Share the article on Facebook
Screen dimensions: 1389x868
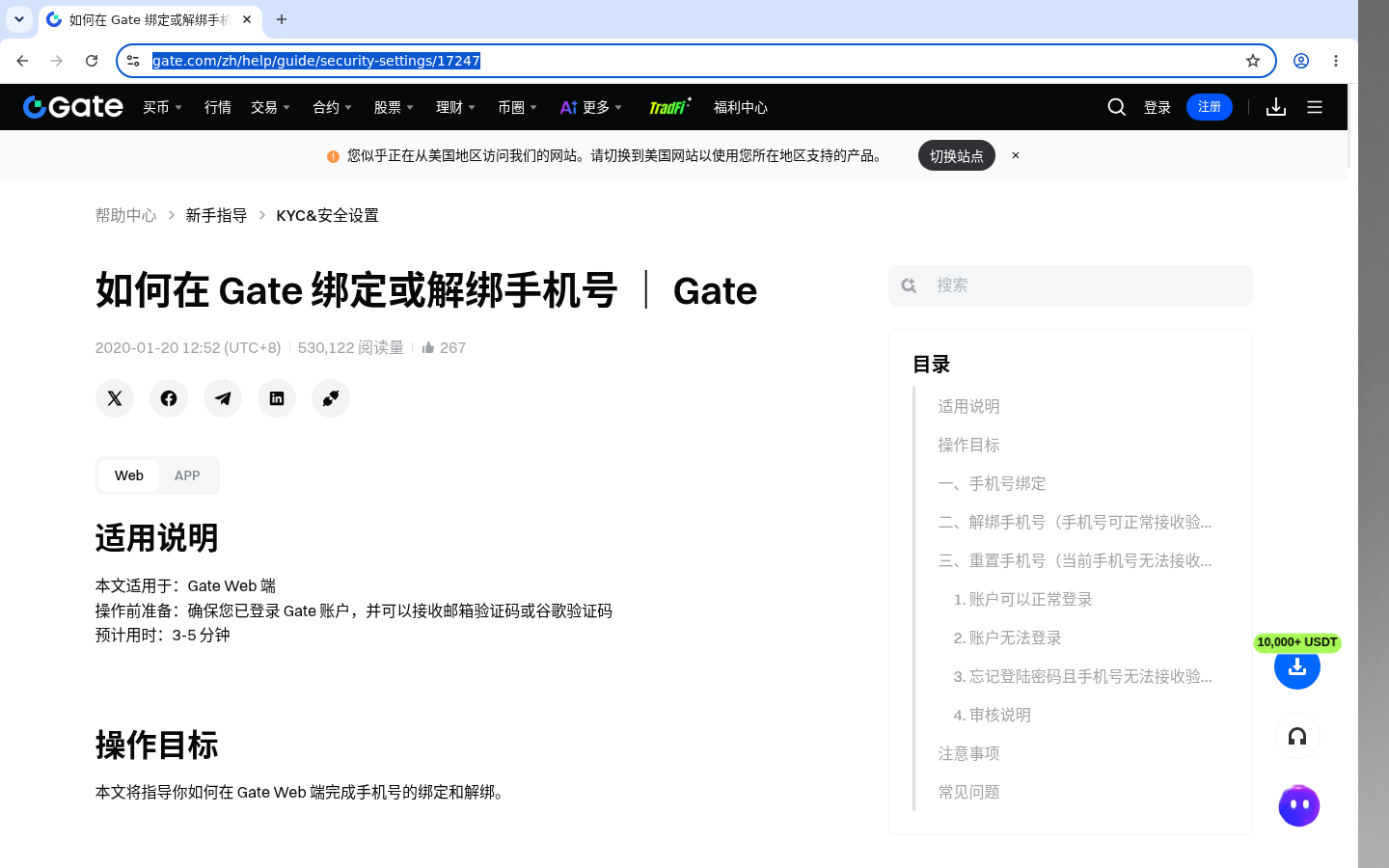tap(169, 398)
